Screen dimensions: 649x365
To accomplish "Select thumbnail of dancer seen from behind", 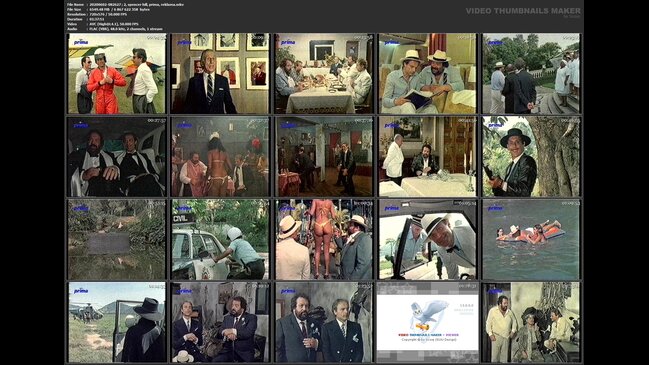I will pyautogui.click(x=324, y=240).
